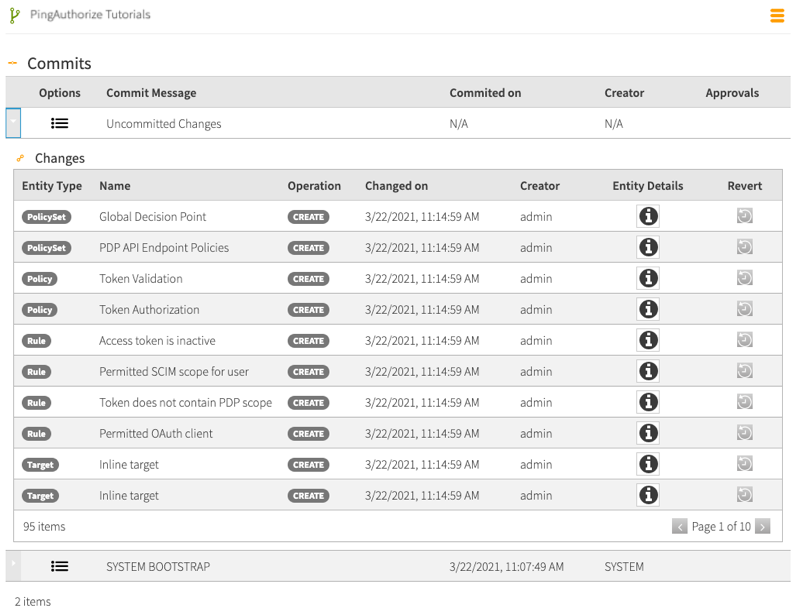Expand the SYSTEM BOOTSTRAP commit row
The width and height of the screenshot is (800, 612).
[x=13, y=566]
